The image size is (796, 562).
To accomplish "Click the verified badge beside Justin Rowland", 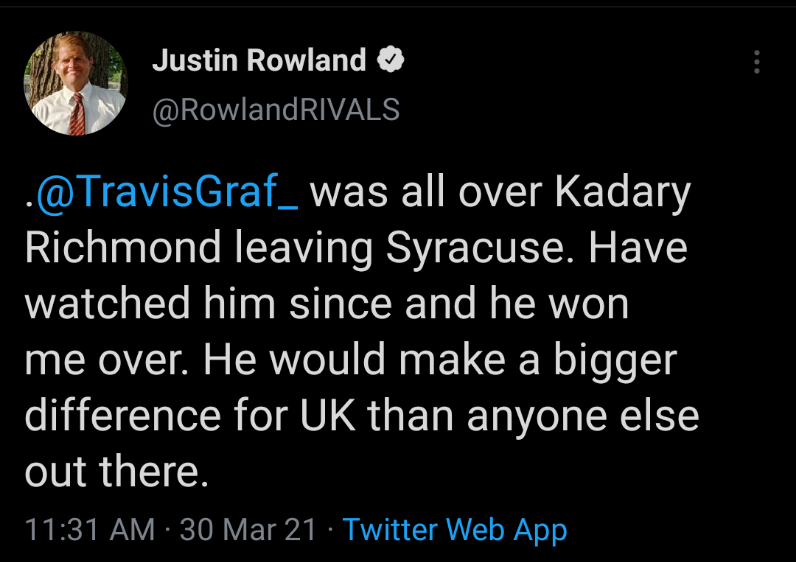I will [391, 61].
